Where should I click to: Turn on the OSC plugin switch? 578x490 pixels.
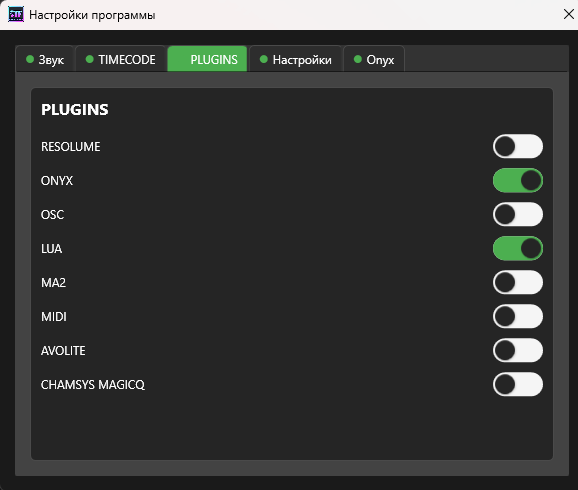[x=518, y=214]
